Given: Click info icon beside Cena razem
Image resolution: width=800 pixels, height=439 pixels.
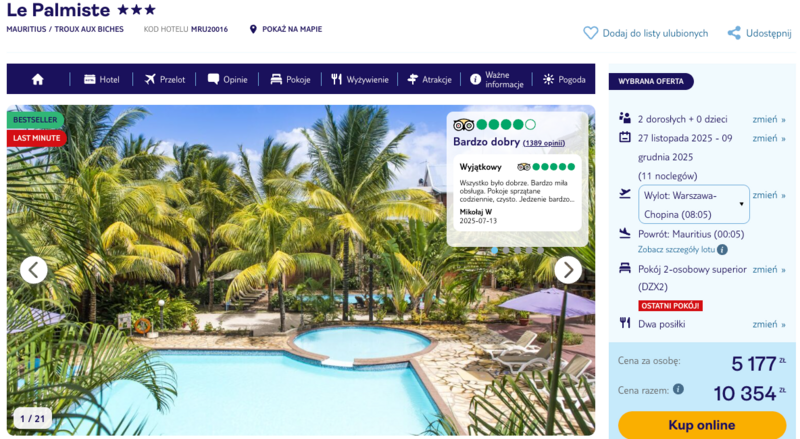Looking at the screenshot, I should [x=678, y=389].
